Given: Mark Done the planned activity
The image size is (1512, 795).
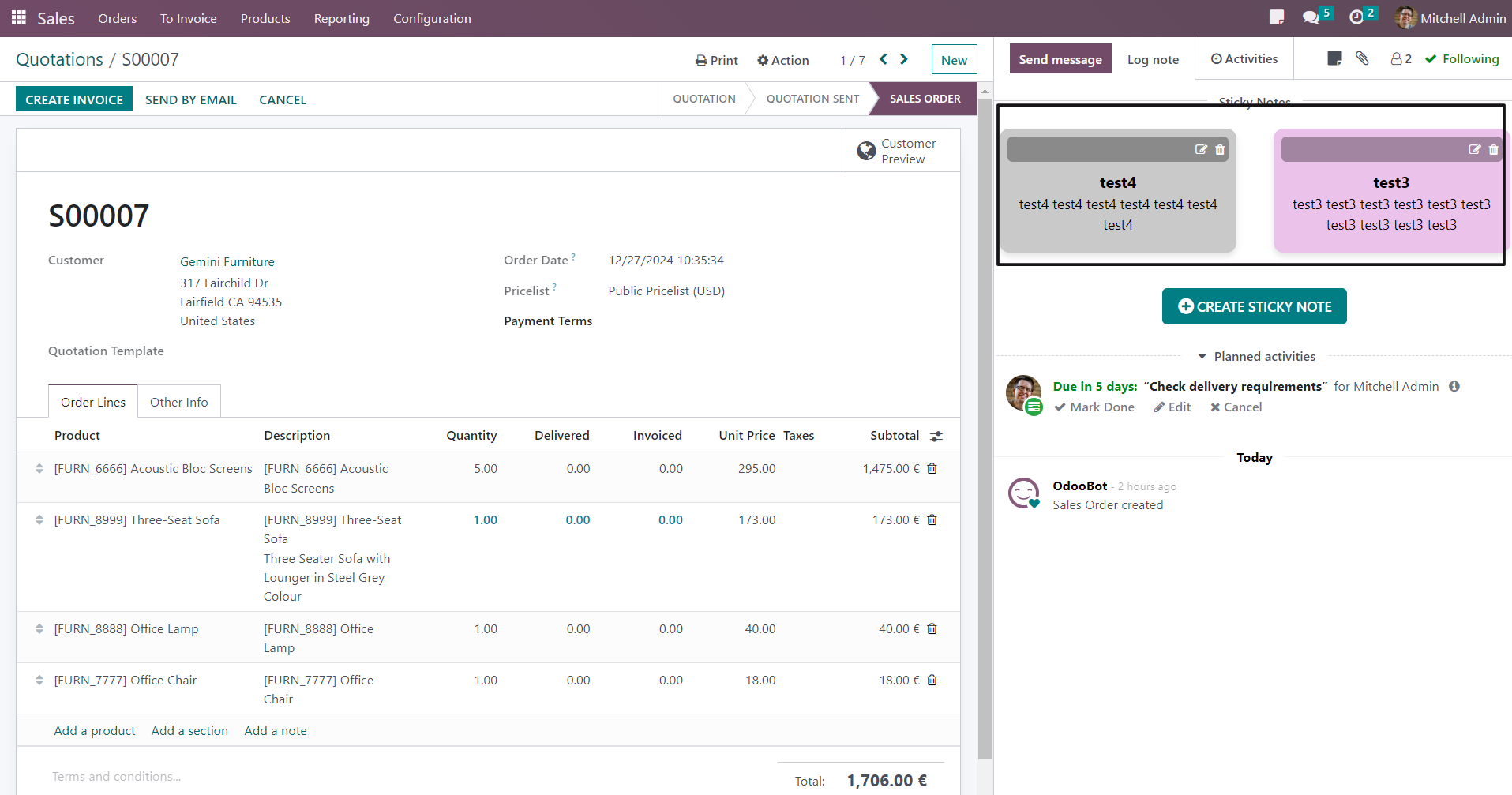Looking at the screenshot, I should 1094,407.
